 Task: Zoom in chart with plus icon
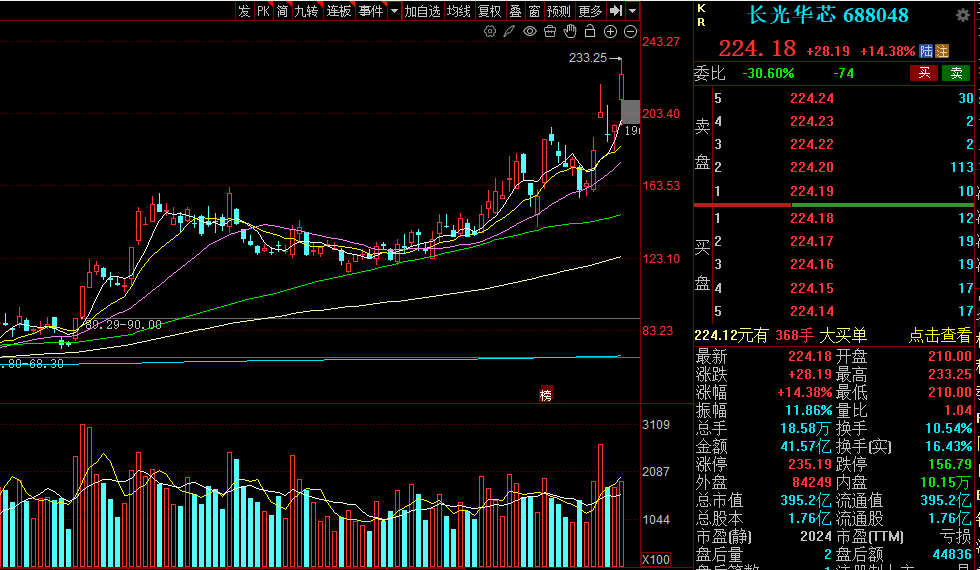tap(610, 32)
